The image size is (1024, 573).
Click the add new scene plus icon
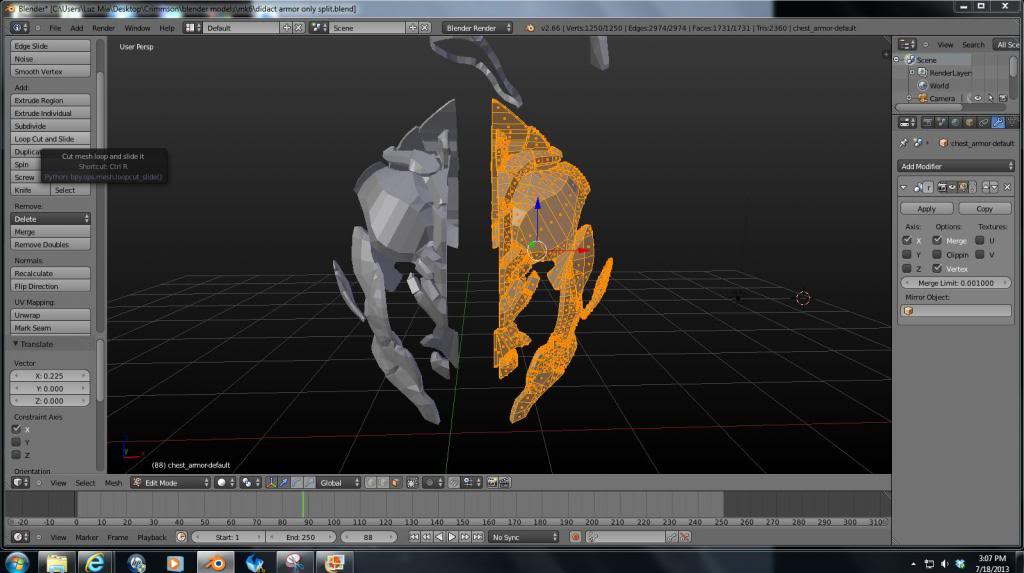(412, 28)
